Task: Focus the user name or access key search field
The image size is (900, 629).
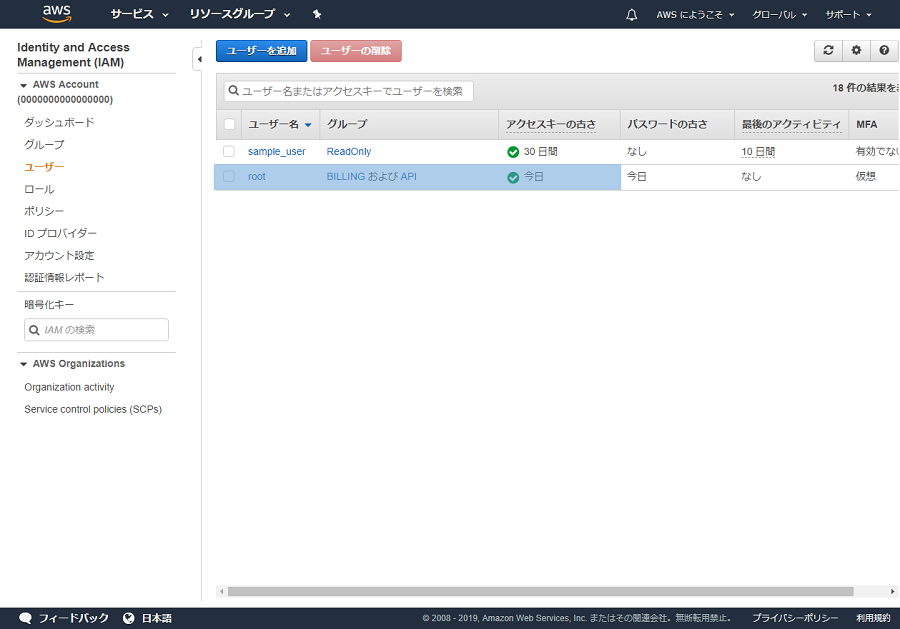Action: pos(348,91)
